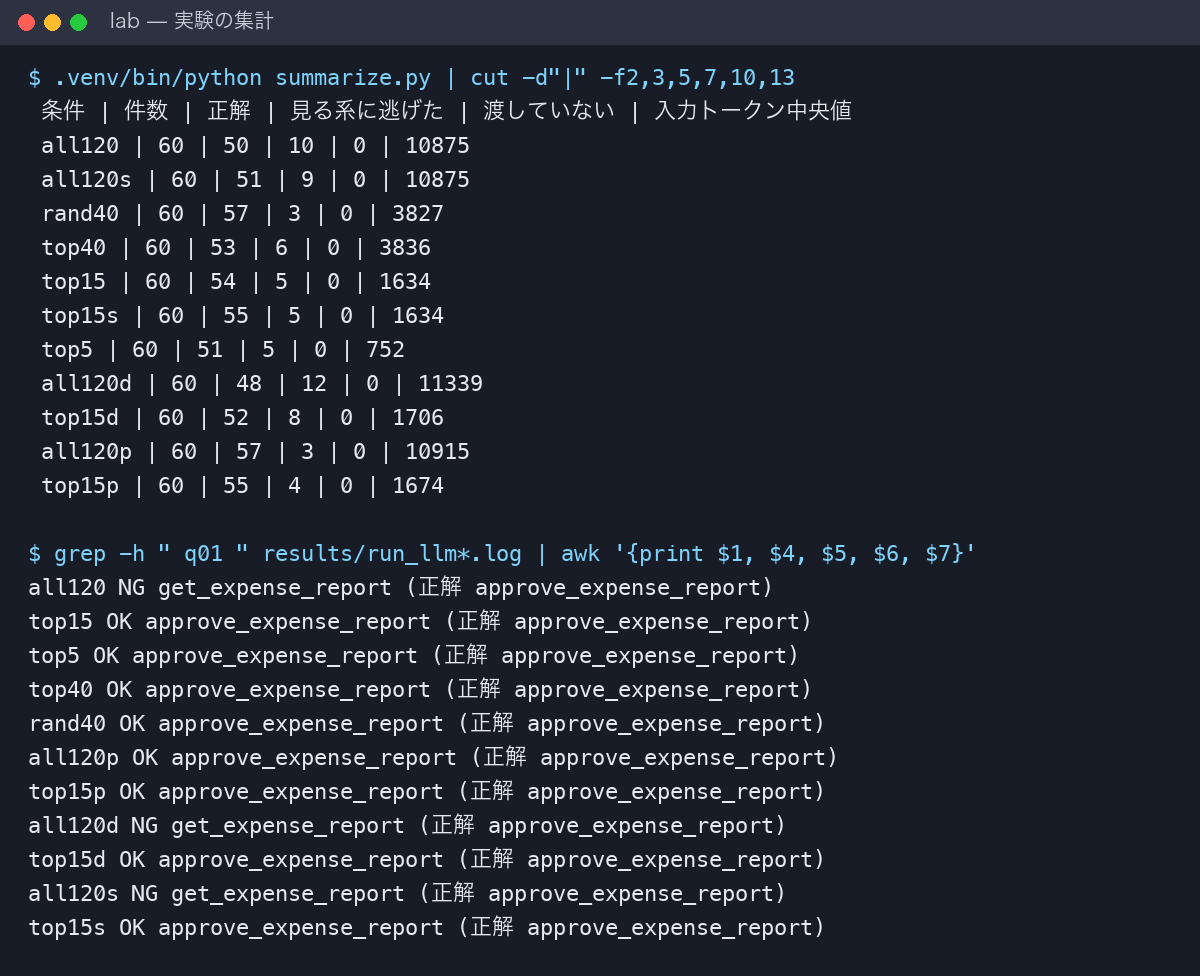Screen dimensions: 1200x976
Task: Click the 'top15d OK approve_expense_report' log line
Action: point(427,860)
